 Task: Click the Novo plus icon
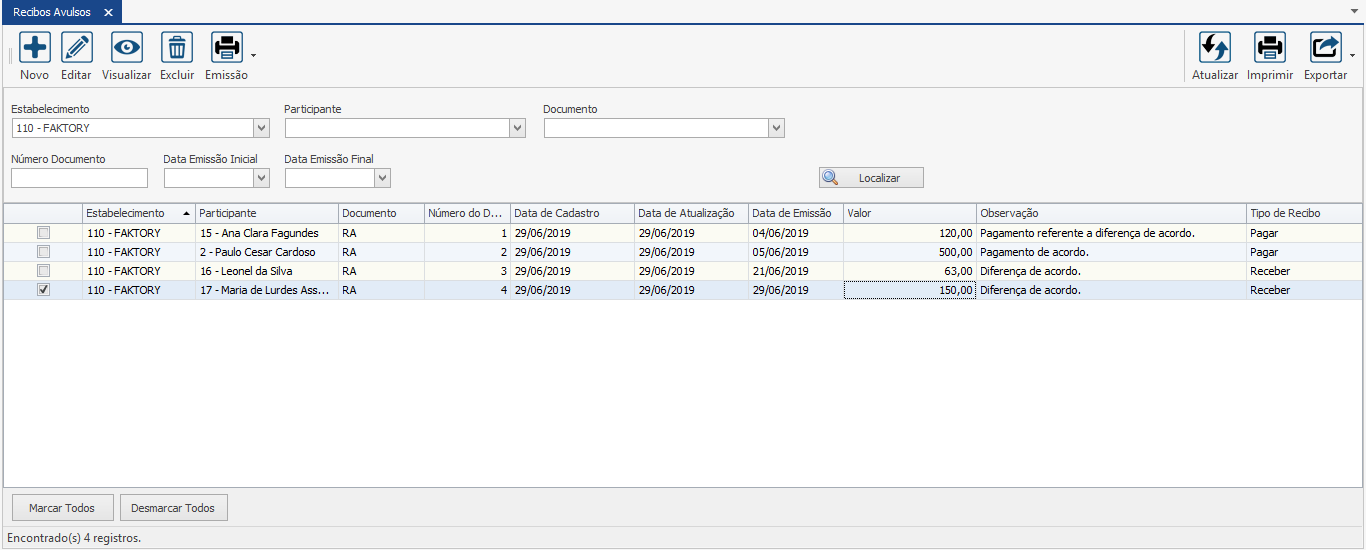[35, 48]
